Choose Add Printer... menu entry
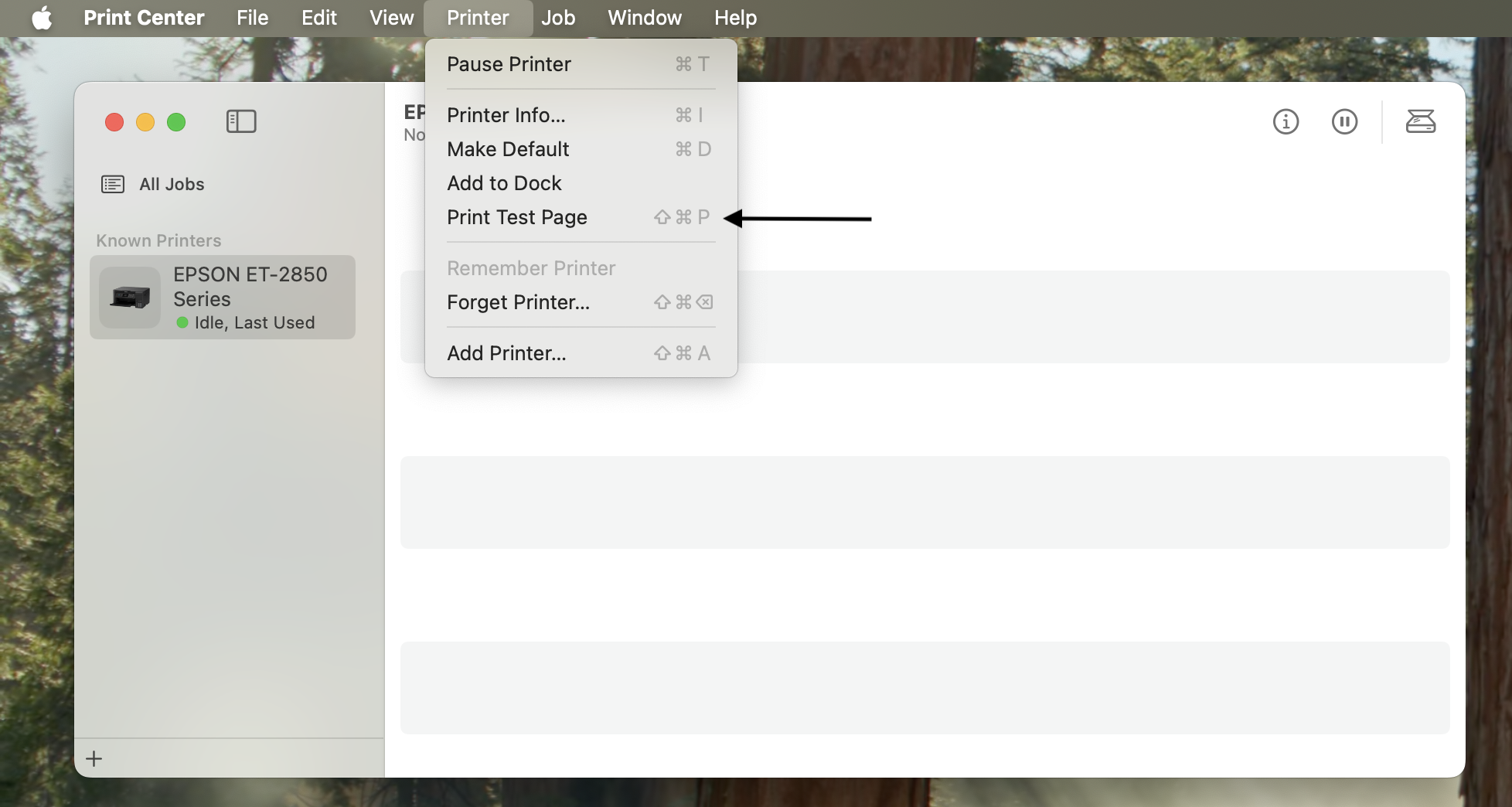This screenshot has width=1512, height=807. (581, 353)
